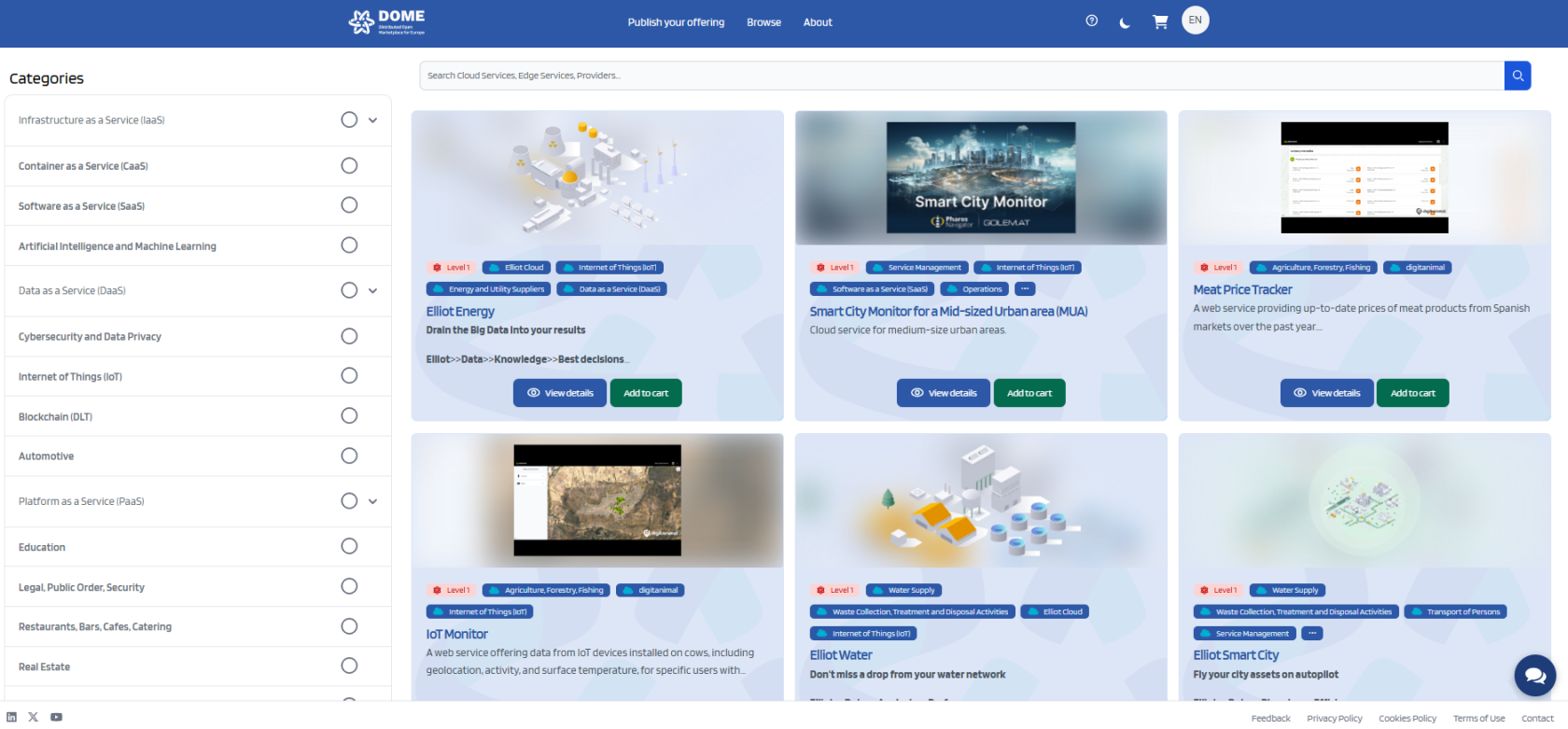The width and height of the screenshot is (1568, 729).
Task: Open the shopping cart icon
Action: (1160, 21)
